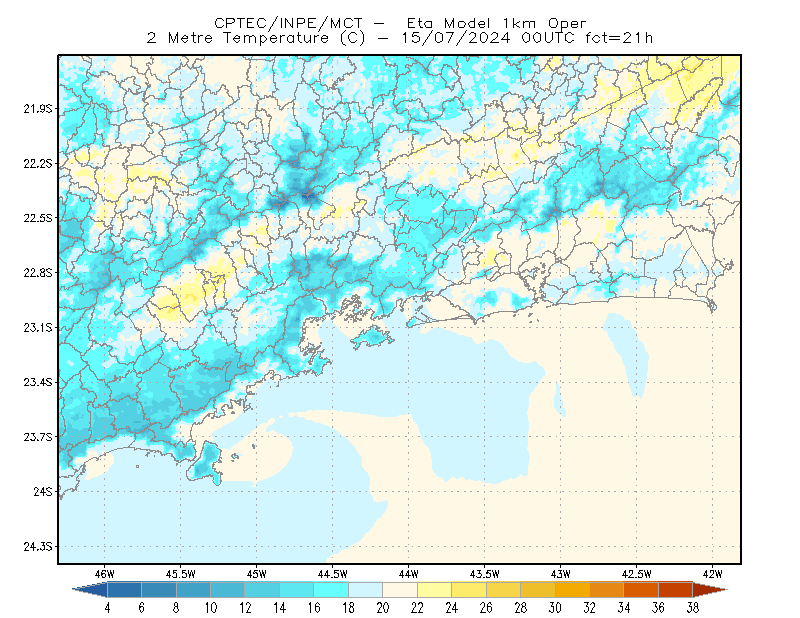Image resolution: width=800 pixels, height=618 pixels.
Task: Click the 36–38 dark red colorbar segment
Action: (676, 589)
